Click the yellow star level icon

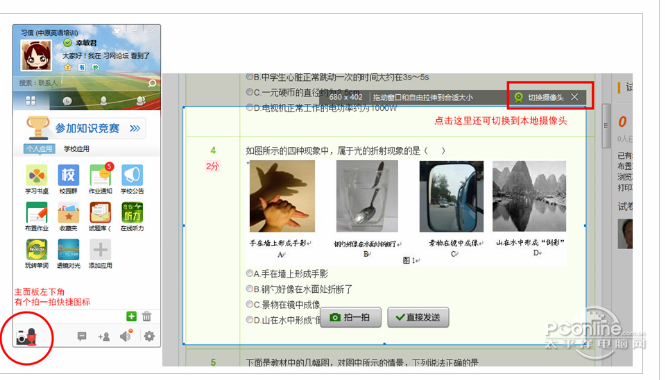click(x=67, y=67)
